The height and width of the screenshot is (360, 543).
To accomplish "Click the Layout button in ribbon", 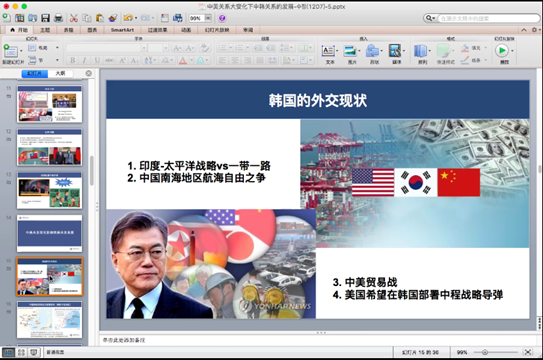I will 39,48.
